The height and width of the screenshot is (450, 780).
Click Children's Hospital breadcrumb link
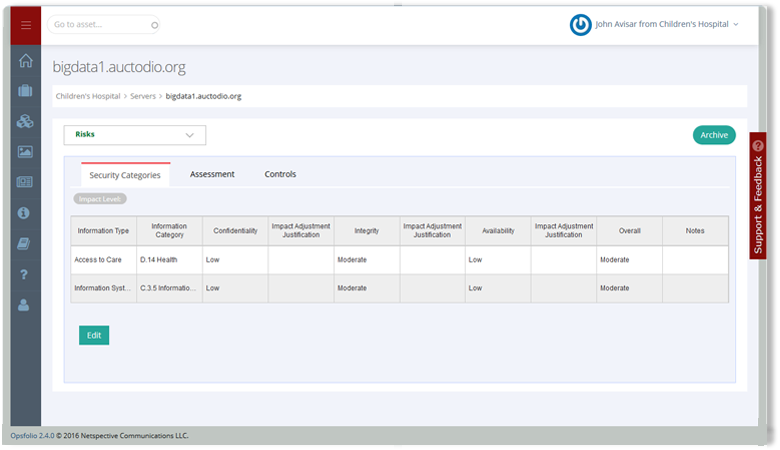coord(89,97)
